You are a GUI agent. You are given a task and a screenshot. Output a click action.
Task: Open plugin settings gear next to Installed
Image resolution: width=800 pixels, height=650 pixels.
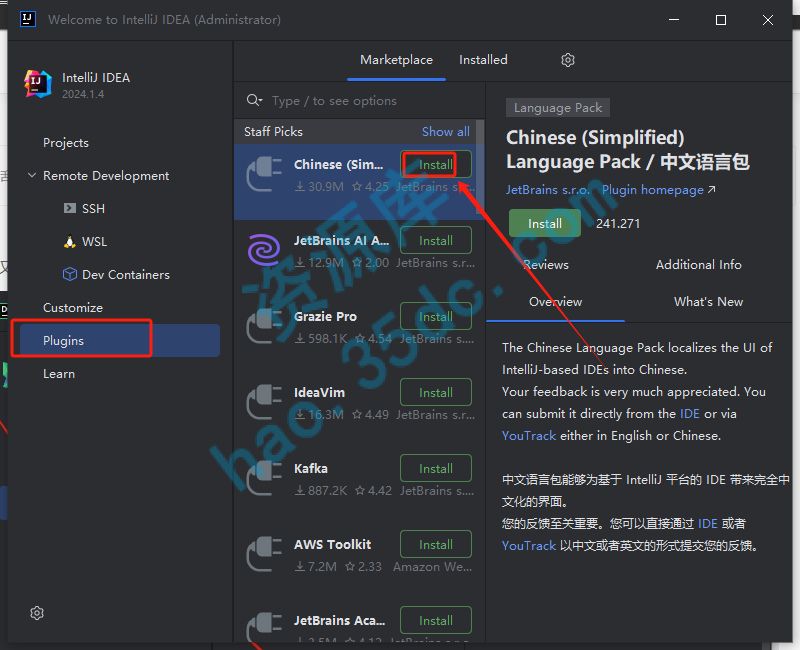coord(568,60)
